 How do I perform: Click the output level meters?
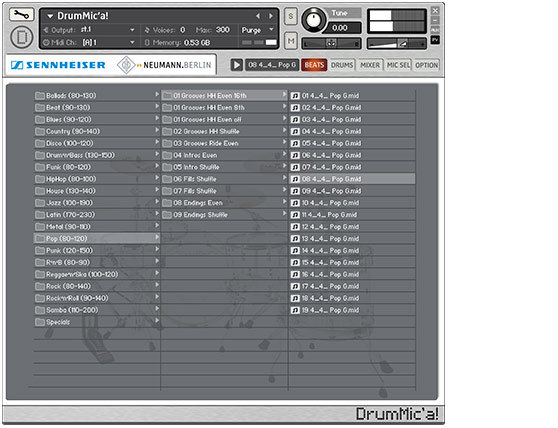397,21
